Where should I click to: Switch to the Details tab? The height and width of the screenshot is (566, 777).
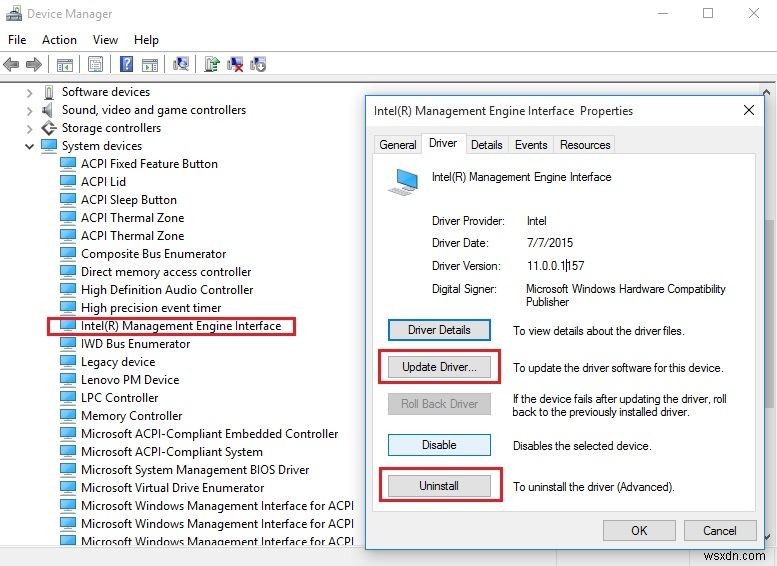point(487,145)
